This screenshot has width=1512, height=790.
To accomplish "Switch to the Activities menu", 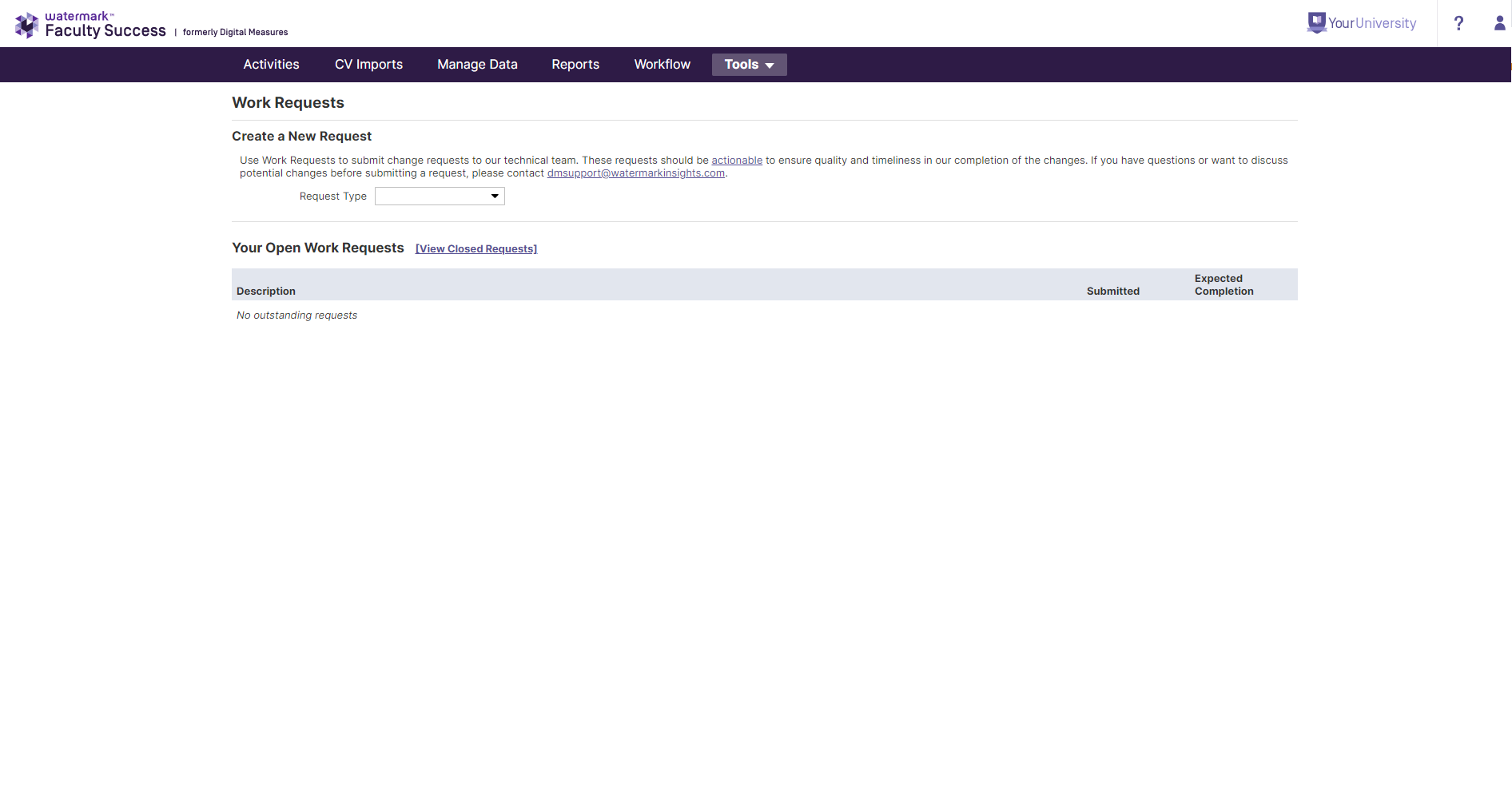I will pos(271,64).
